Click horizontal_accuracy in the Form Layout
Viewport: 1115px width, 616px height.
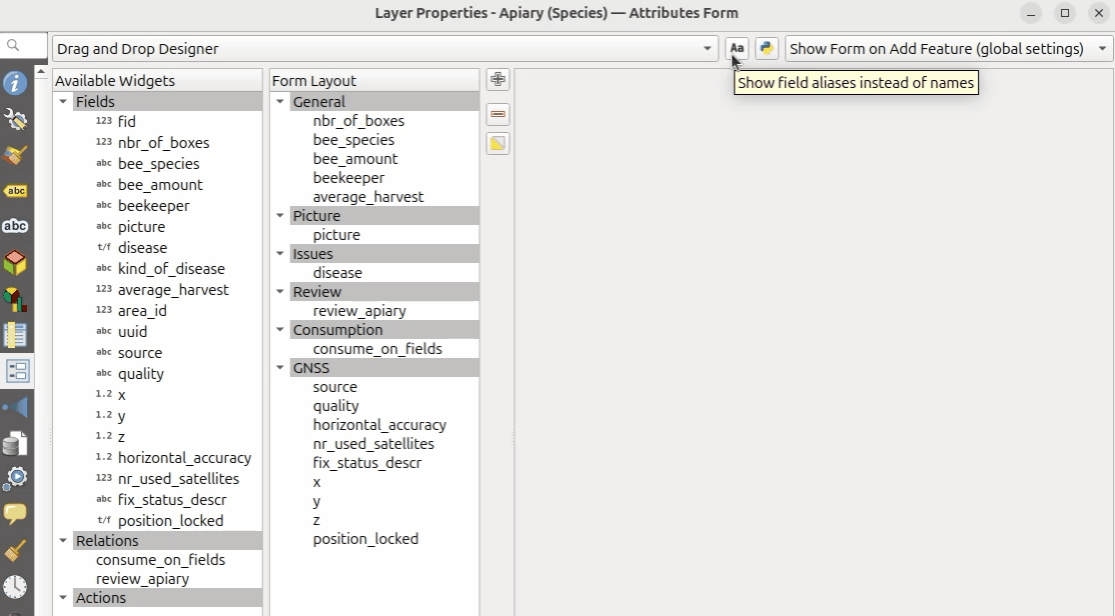379,425
